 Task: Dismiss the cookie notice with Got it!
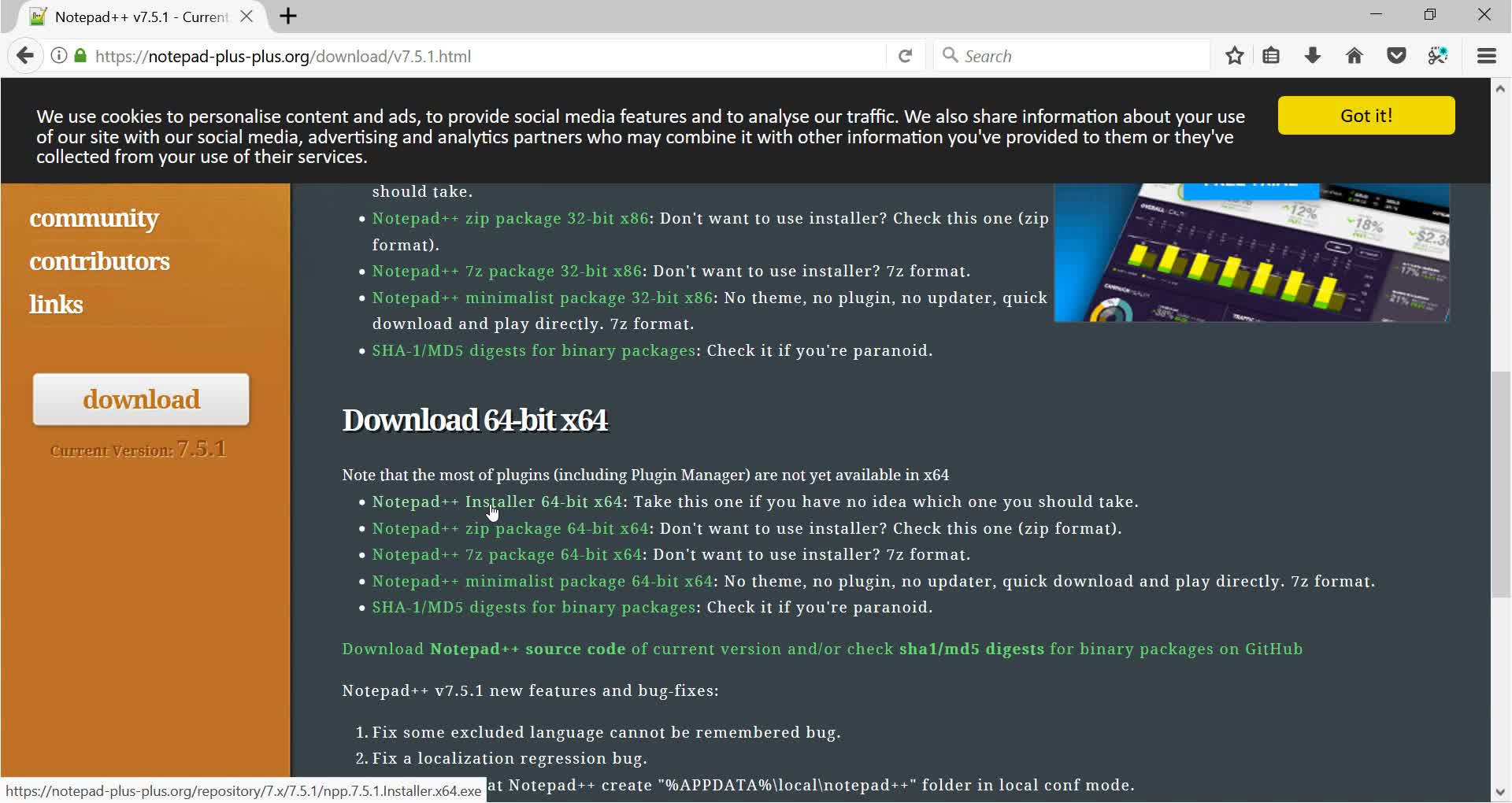tap(1366, 115)
